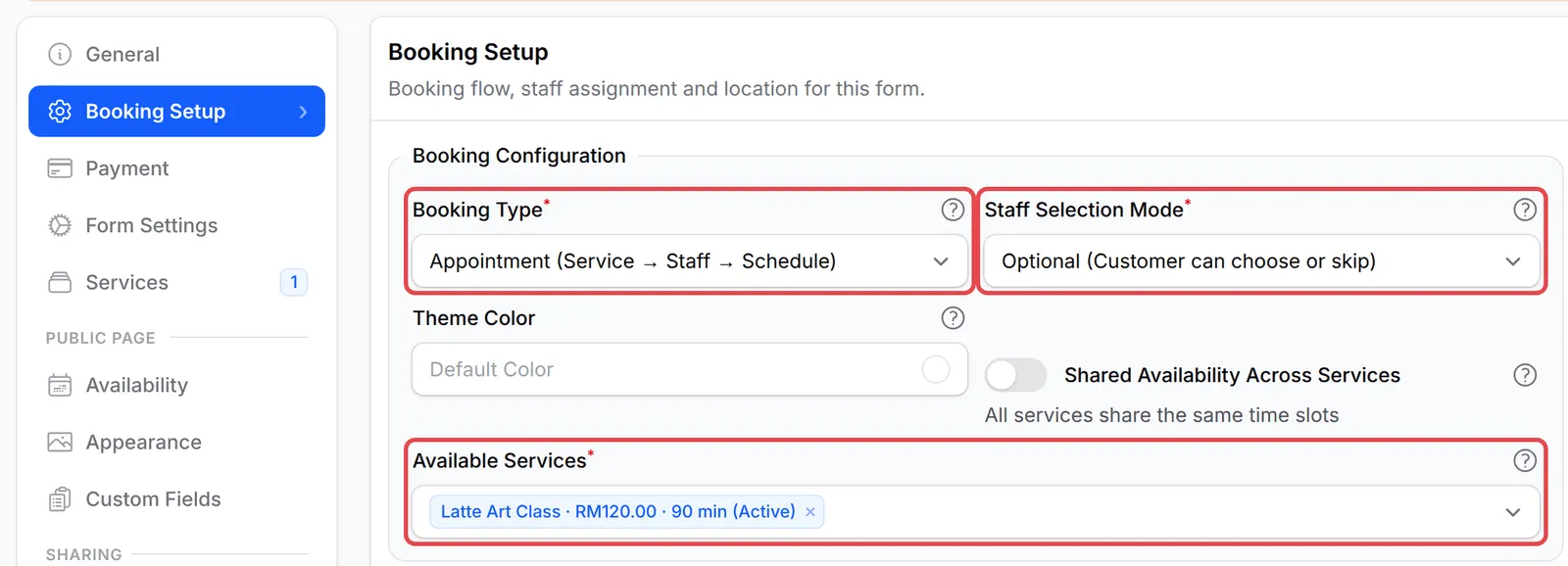Open the Availability page settings
The image size is (1568, 566).
tap(176, 385)
